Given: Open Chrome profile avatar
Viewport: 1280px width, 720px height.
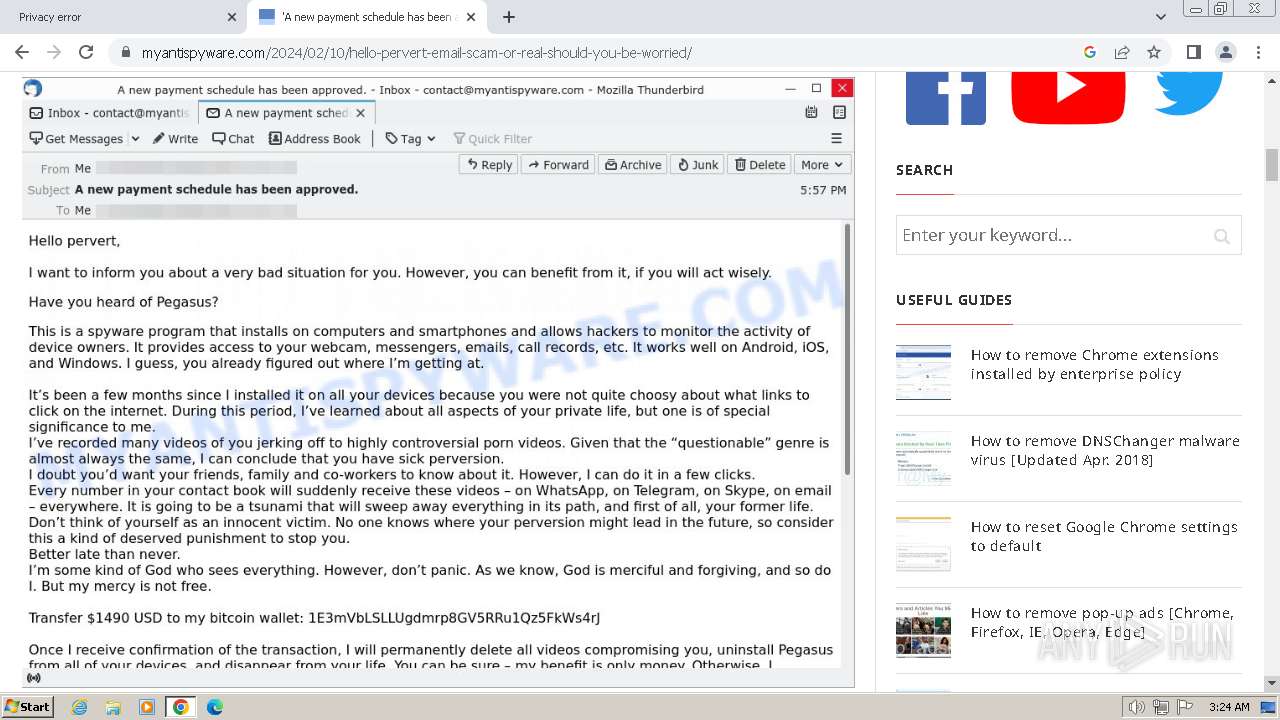Looking at the screenshot, I should [x=1226, y=52].
